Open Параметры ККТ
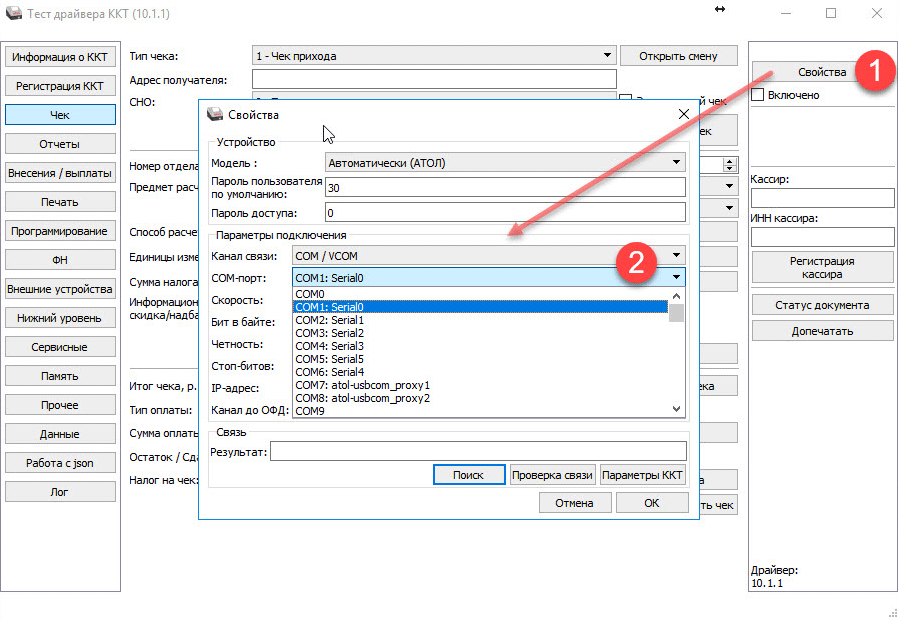This screenshot has height=619, width=898. (642, 475)
